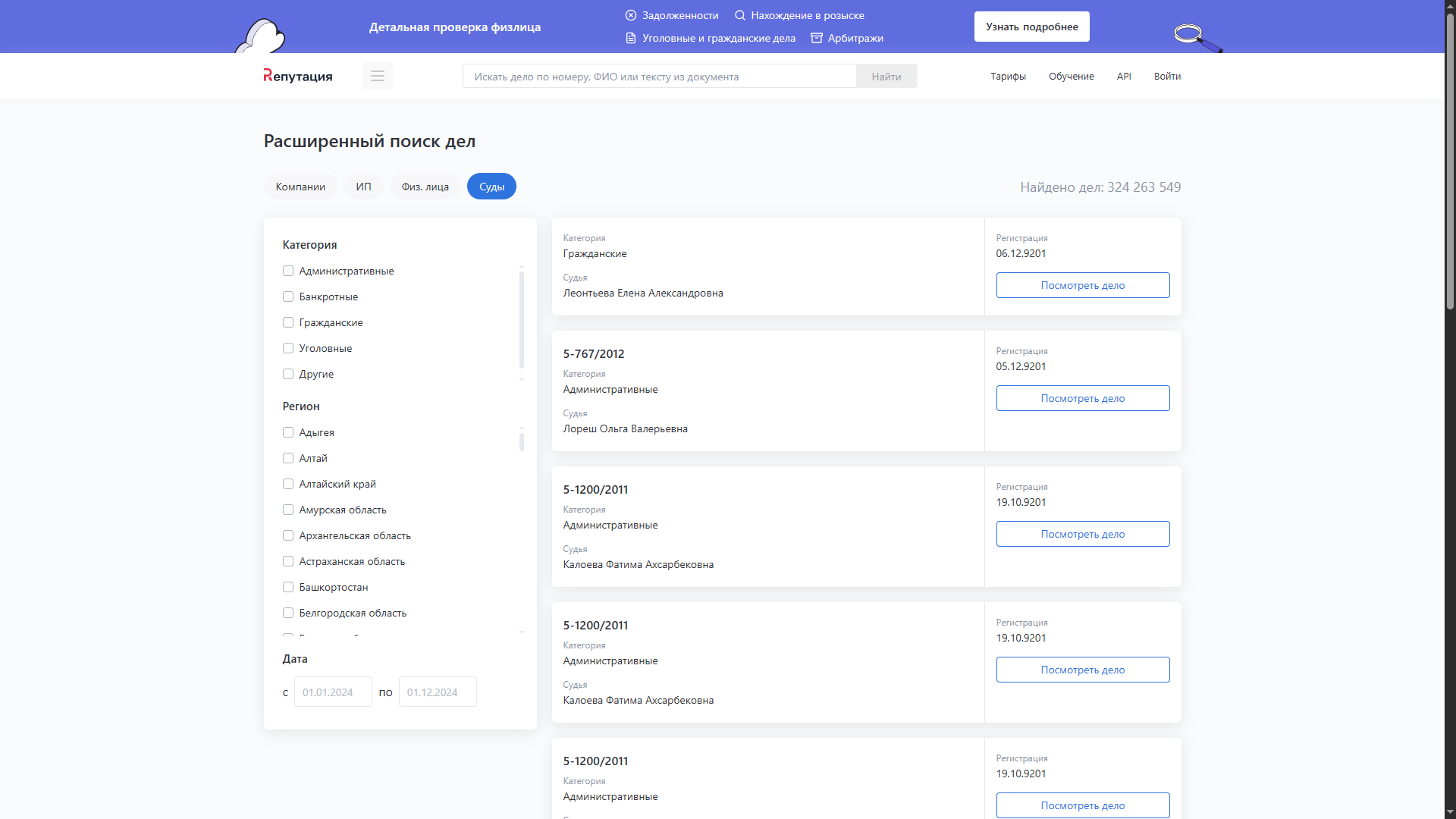
Task: Switch to the Компании tab
Action: coord(300,187)
